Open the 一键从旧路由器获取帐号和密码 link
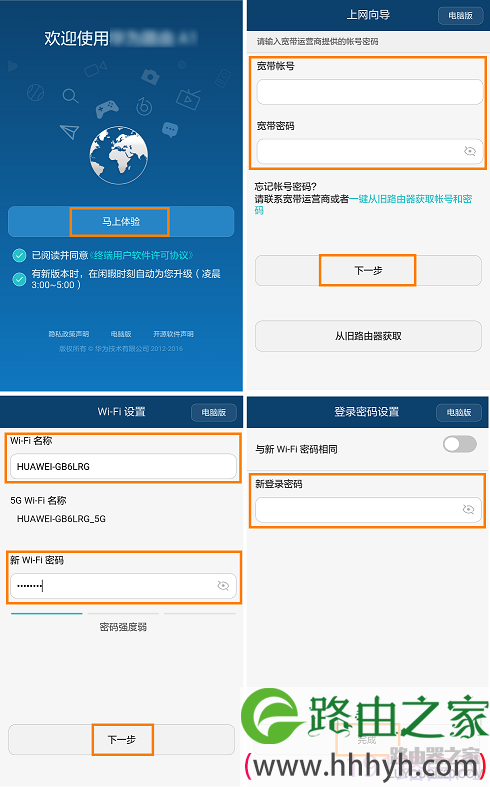The image size is (490, 787). (x=411, y=199)
